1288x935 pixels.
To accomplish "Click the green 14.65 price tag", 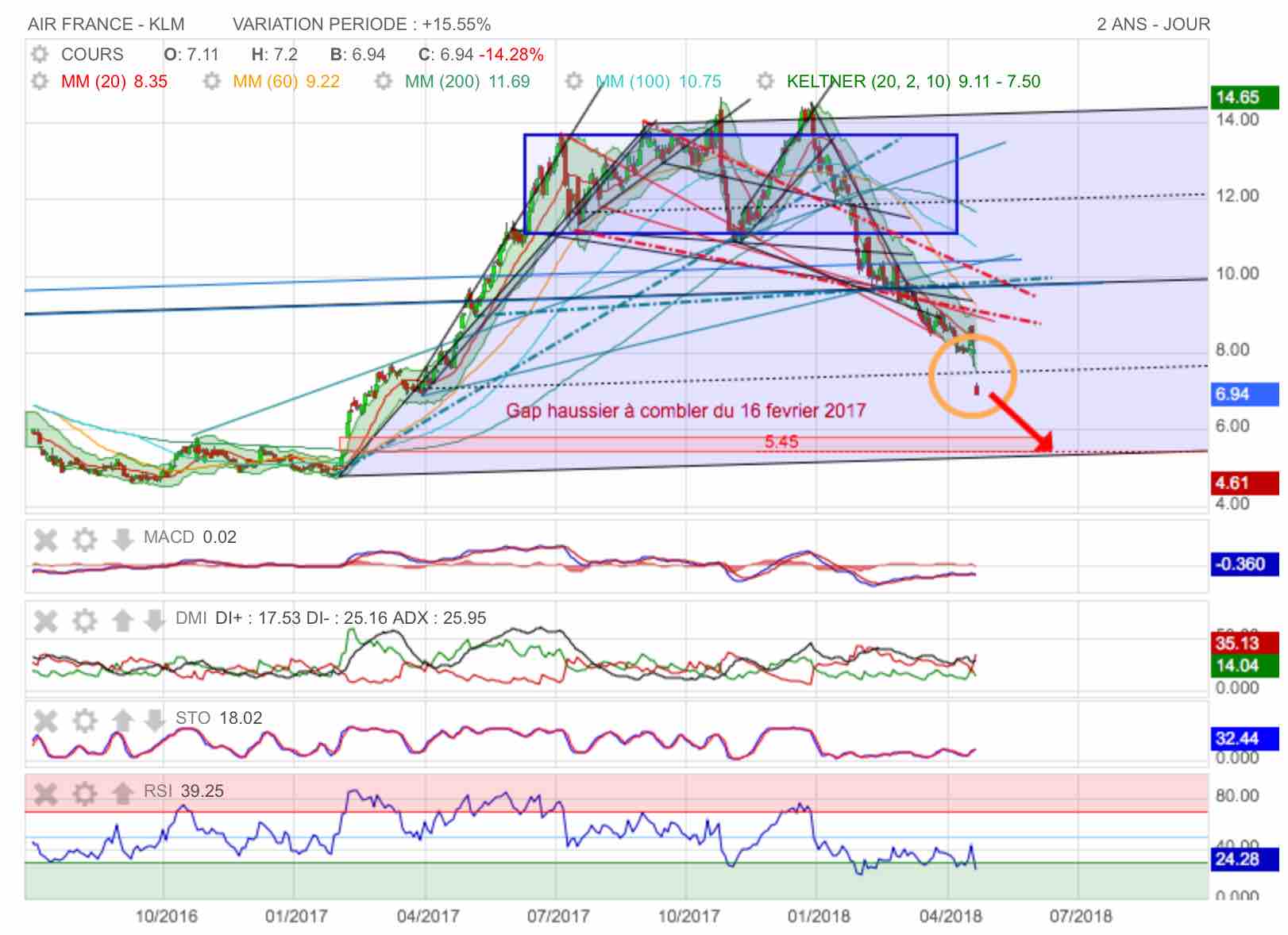I will pos(1244,97).
